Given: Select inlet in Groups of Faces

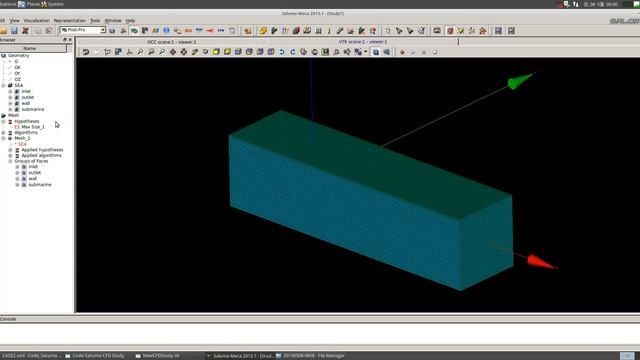Looking at the screenshot, I should tap(33, 167).
